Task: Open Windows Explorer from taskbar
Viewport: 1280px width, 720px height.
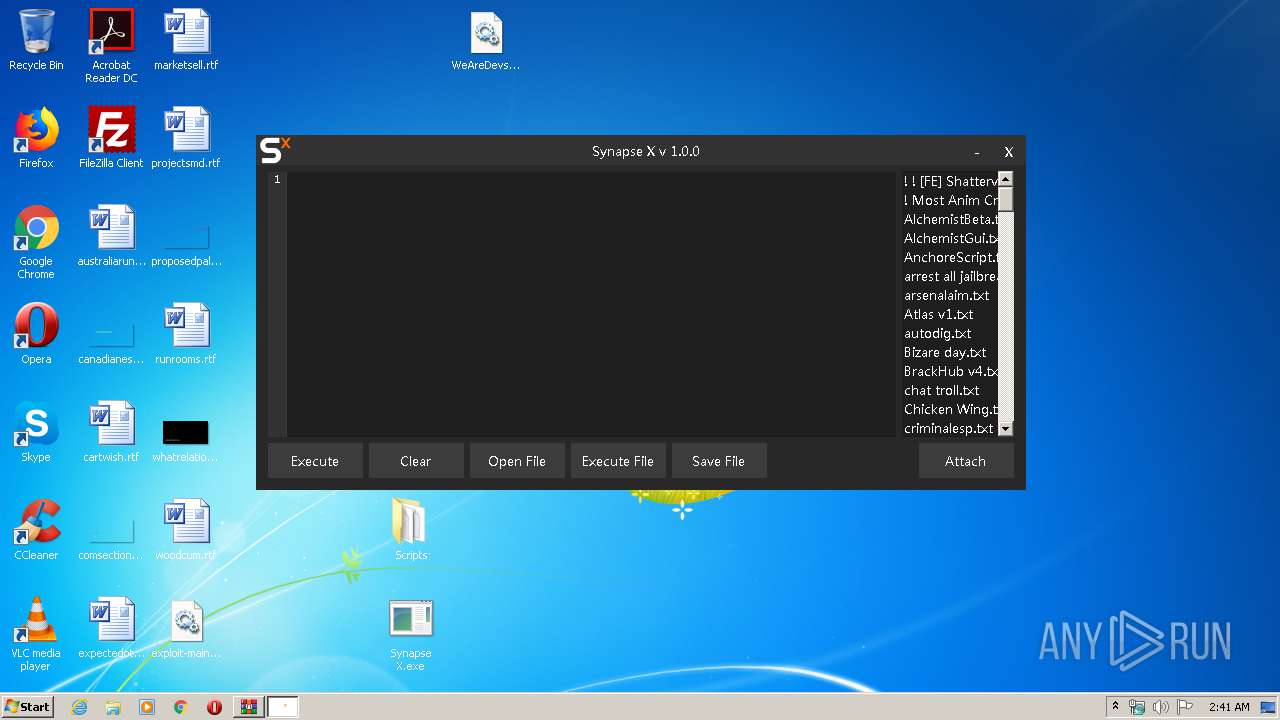Action: tap(113, 707)
